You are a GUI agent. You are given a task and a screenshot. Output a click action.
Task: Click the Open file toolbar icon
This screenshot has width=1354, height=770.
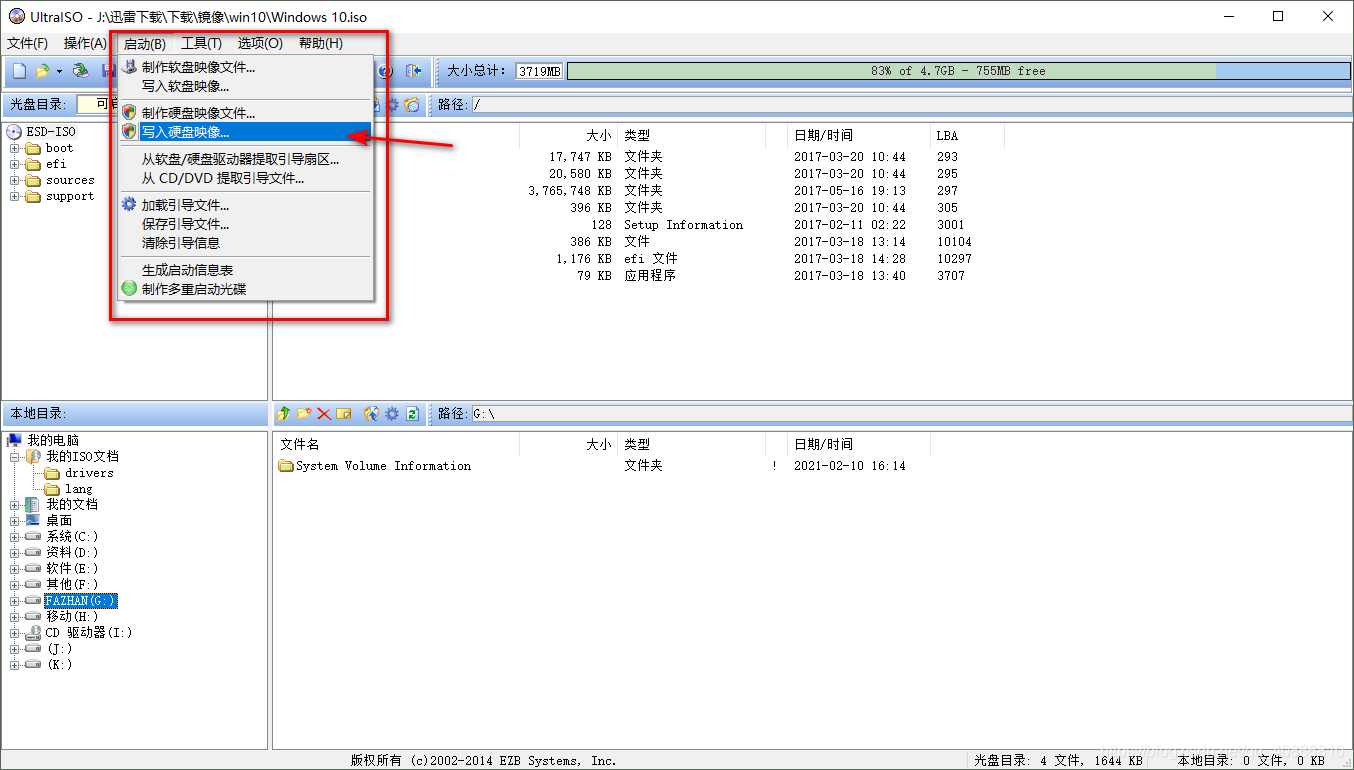click(42, 71)
